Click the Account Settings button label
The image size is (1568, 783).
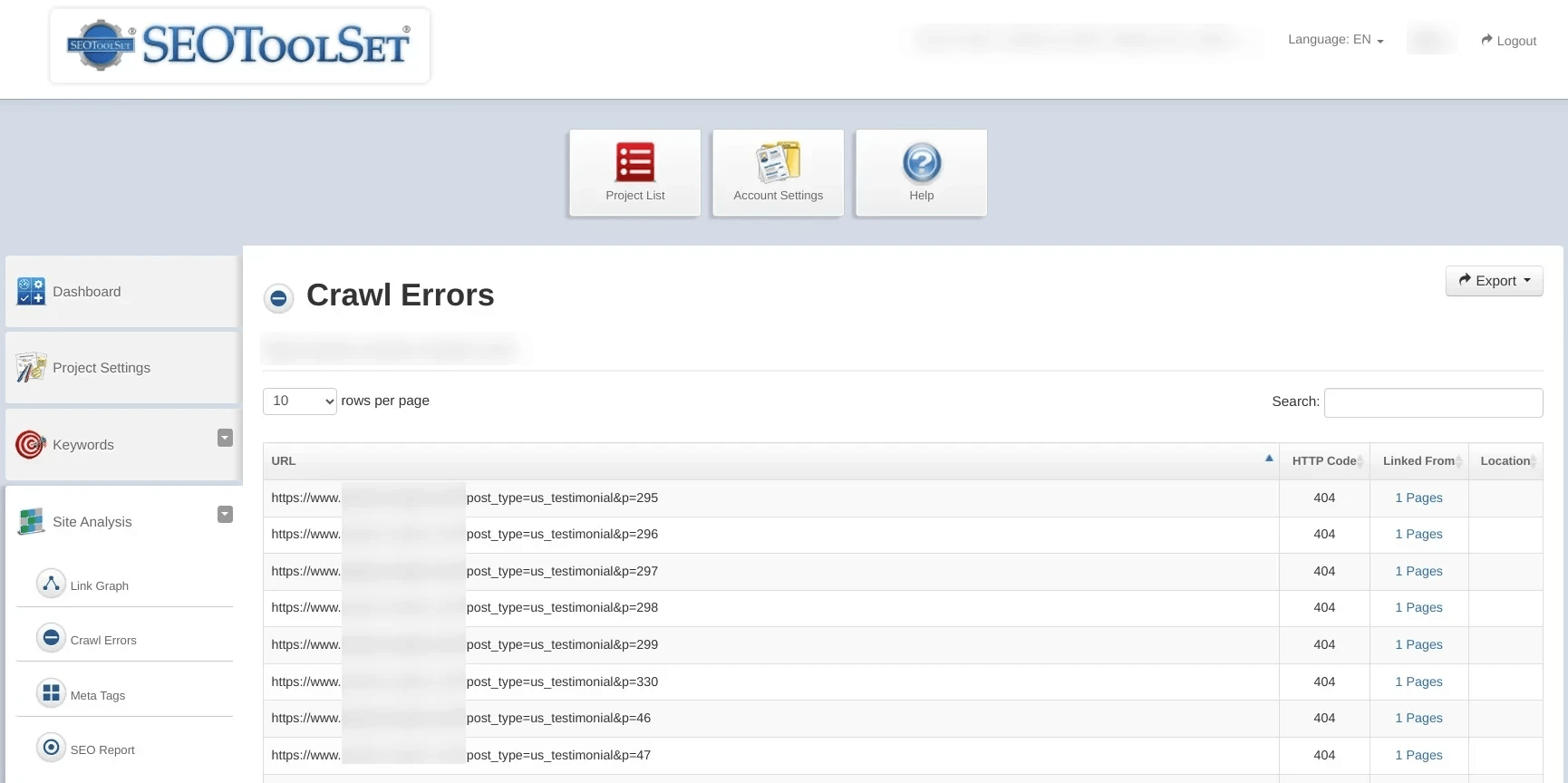coord(779,196)
